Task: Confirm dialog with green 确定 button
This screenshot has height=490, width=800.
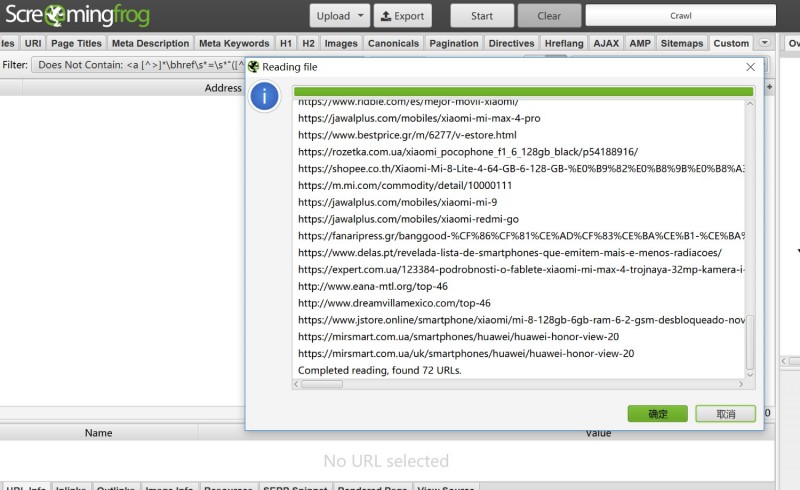Action: click(657, 413)
